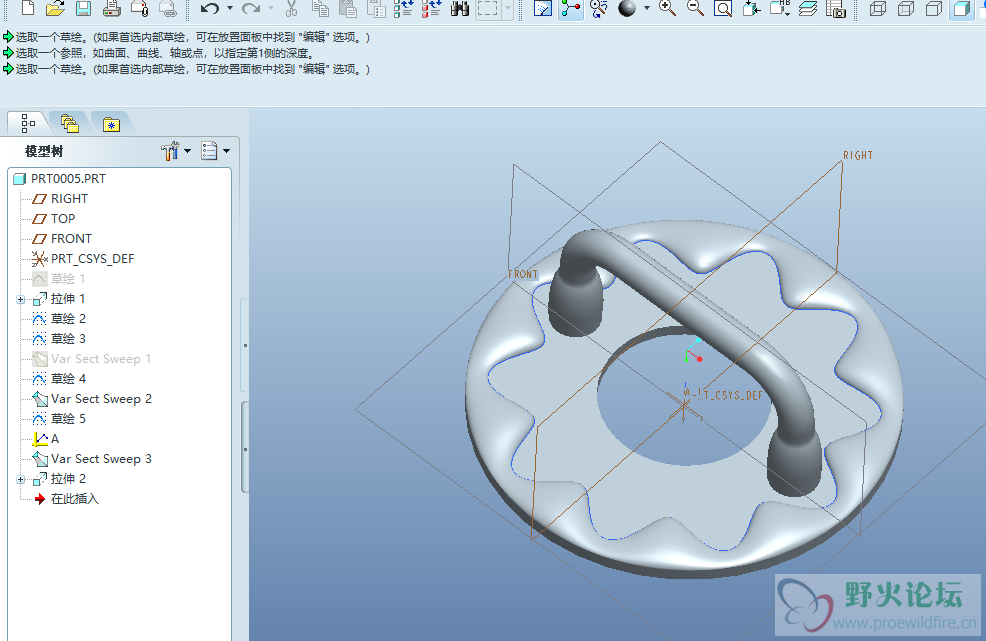Select PRT0005.PRT root in model tree
The width and height of the screenshot is (986, 641).
(60, 179)
